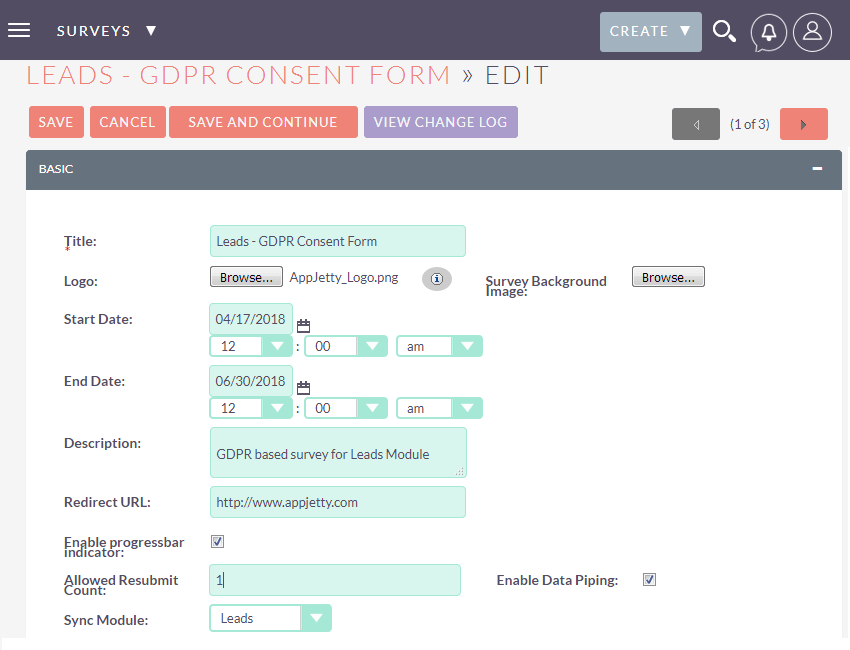Viewport: 850px width, 650px height.
Task: Open the End Date am/pm dropdown
Action: click(x=439, y=408)
